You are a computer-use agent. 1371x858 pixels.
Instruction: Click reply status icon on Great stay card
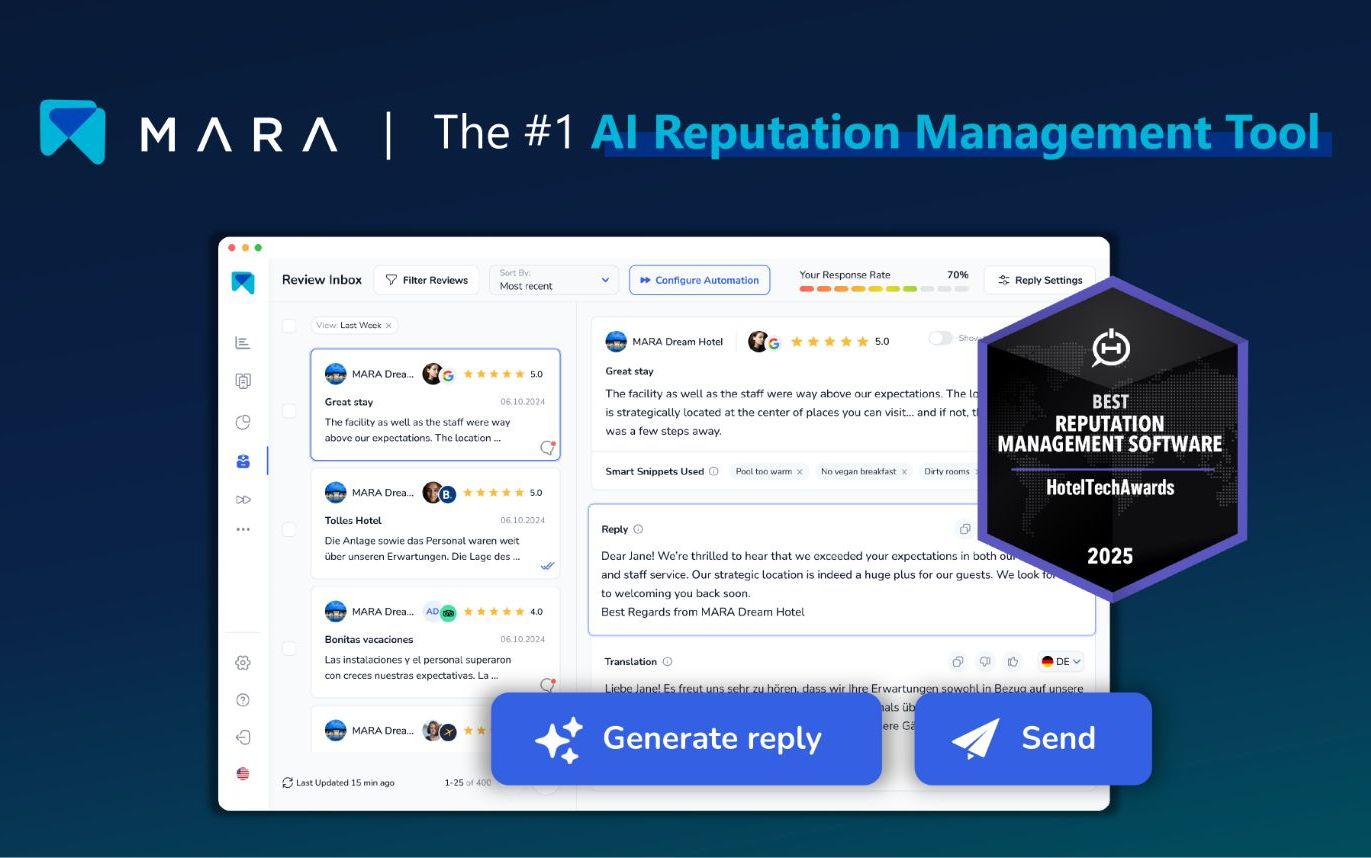[548, 447]
